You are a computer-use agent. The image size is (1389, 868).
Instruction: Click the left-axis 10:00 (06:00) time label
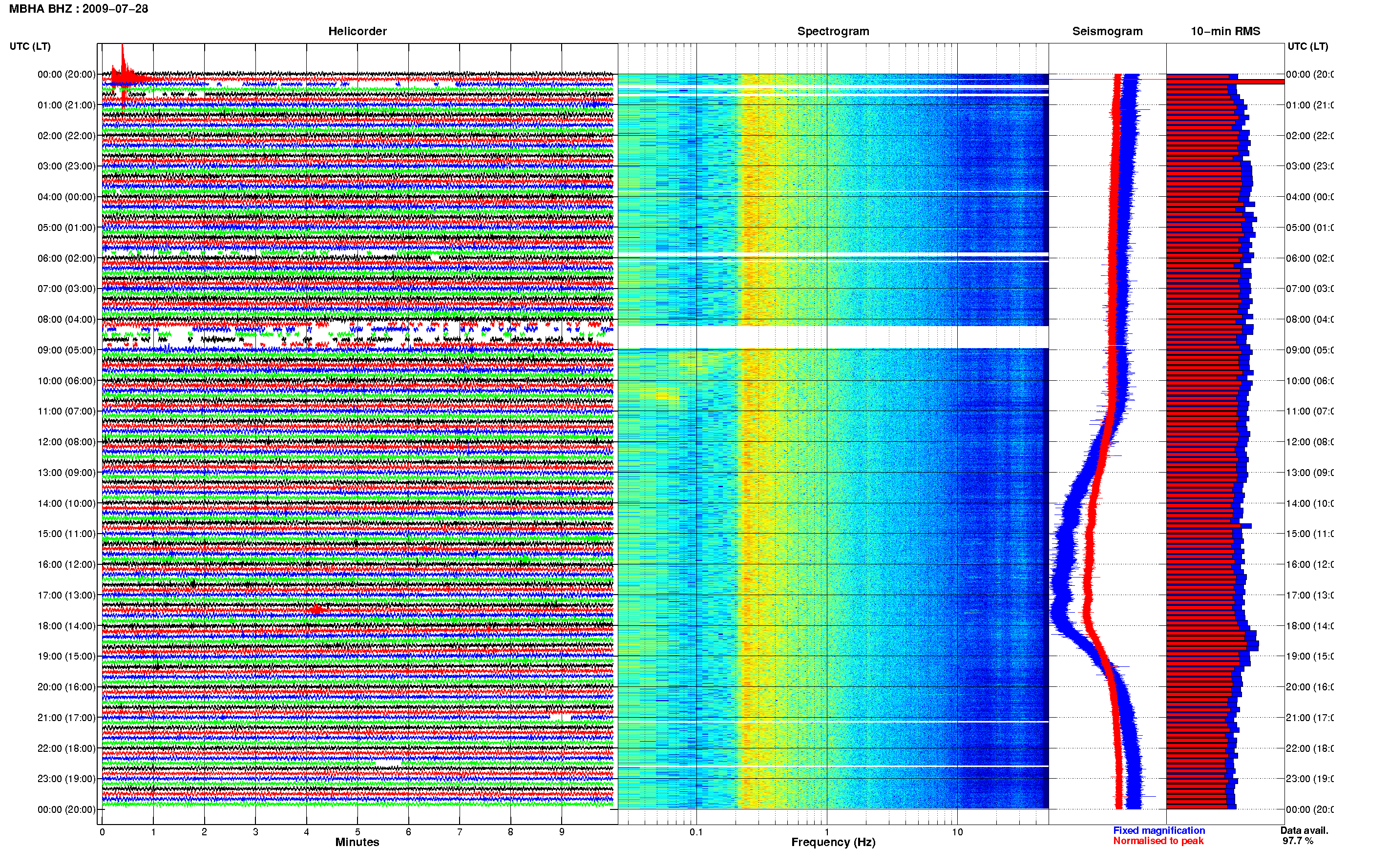[66, 381]
